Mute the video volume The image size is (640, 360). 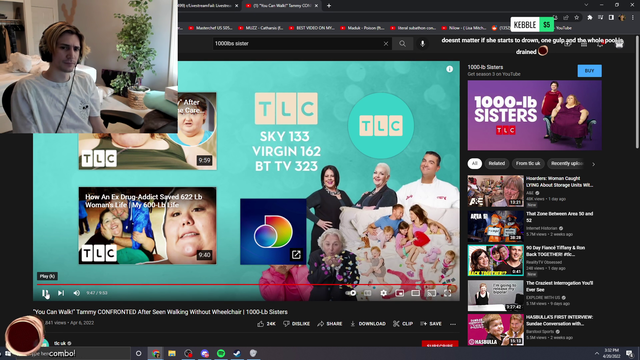76,293
